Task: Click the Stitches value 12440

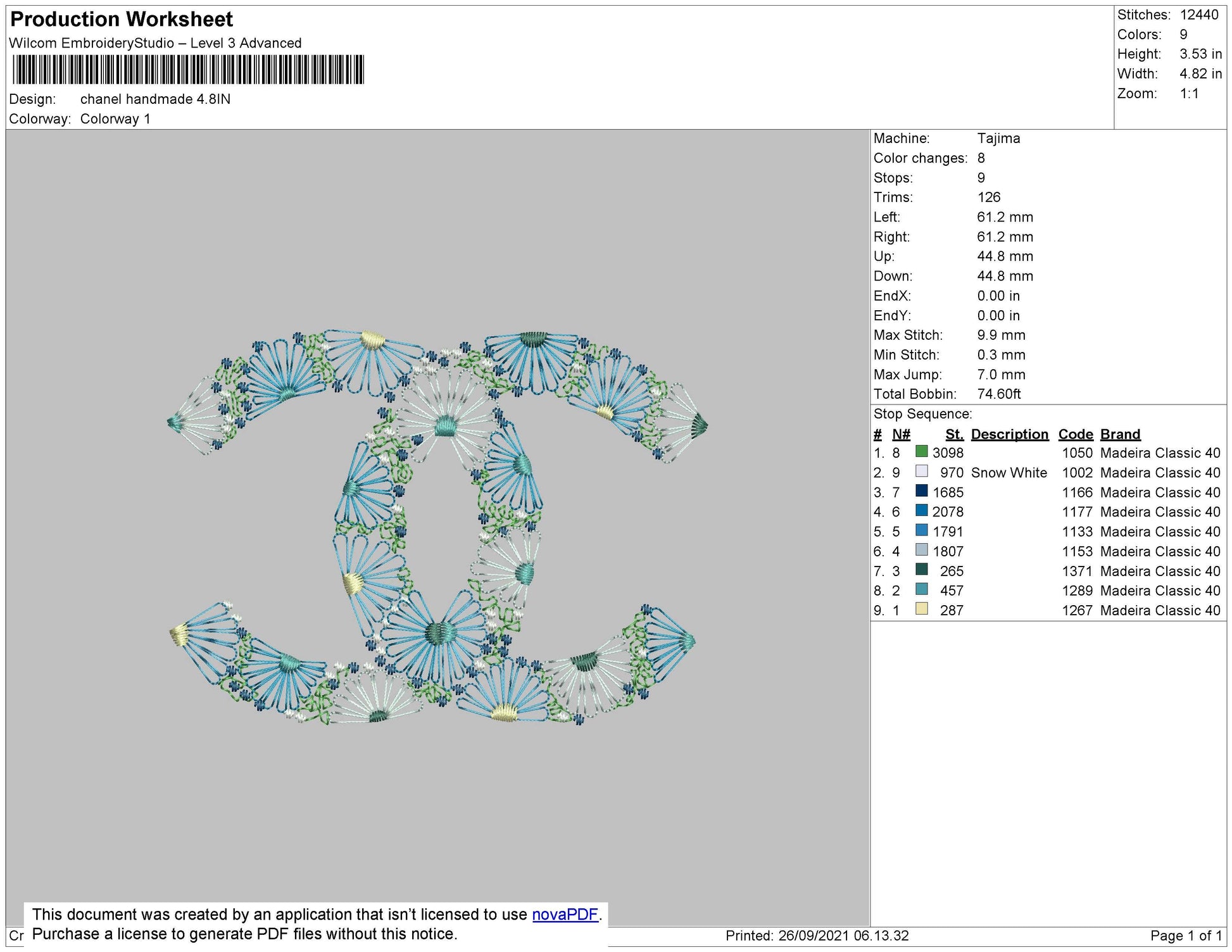Action: (1199, 15)
